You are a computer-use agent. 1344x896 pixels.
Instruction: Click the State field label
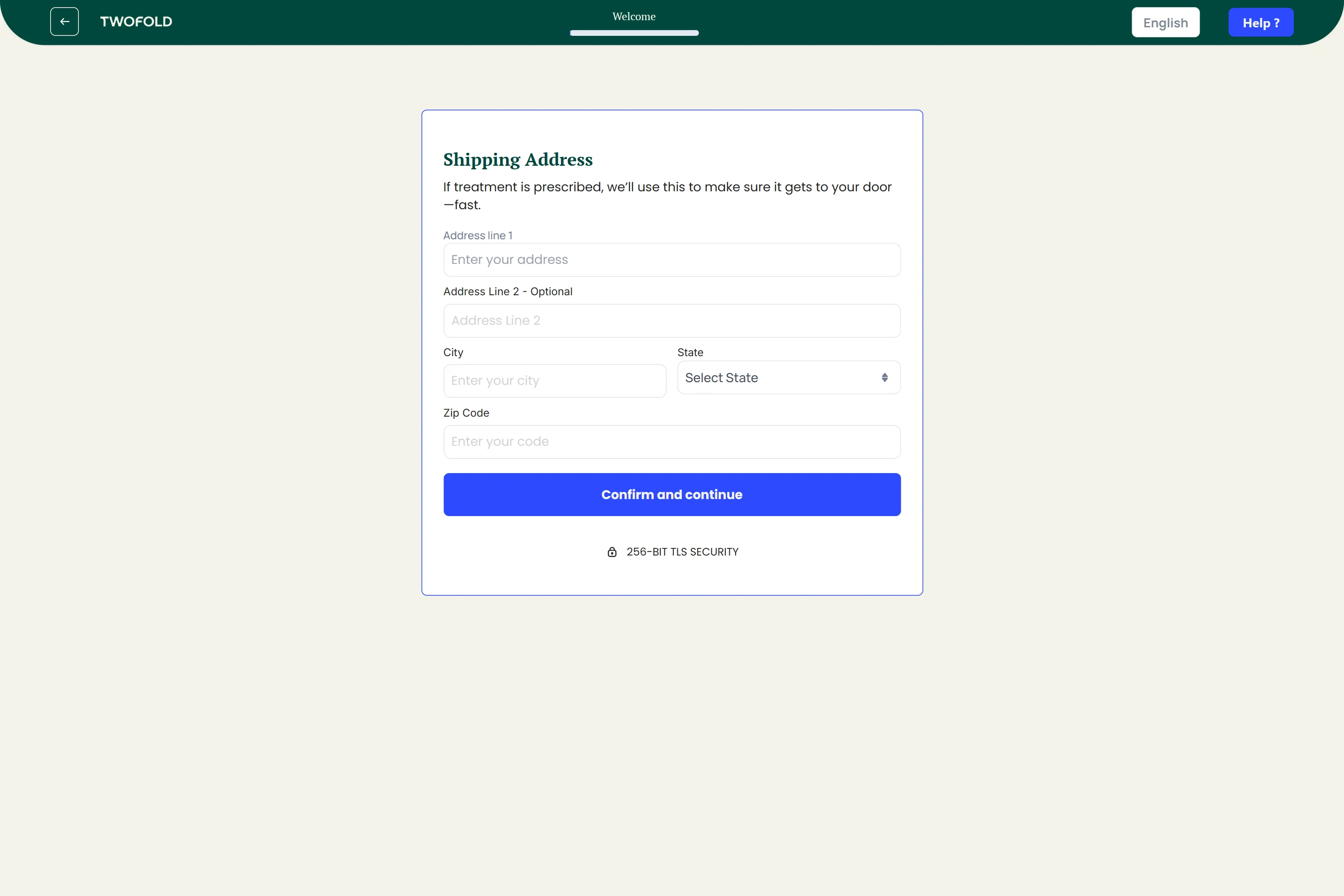click(x=690, y=353)
